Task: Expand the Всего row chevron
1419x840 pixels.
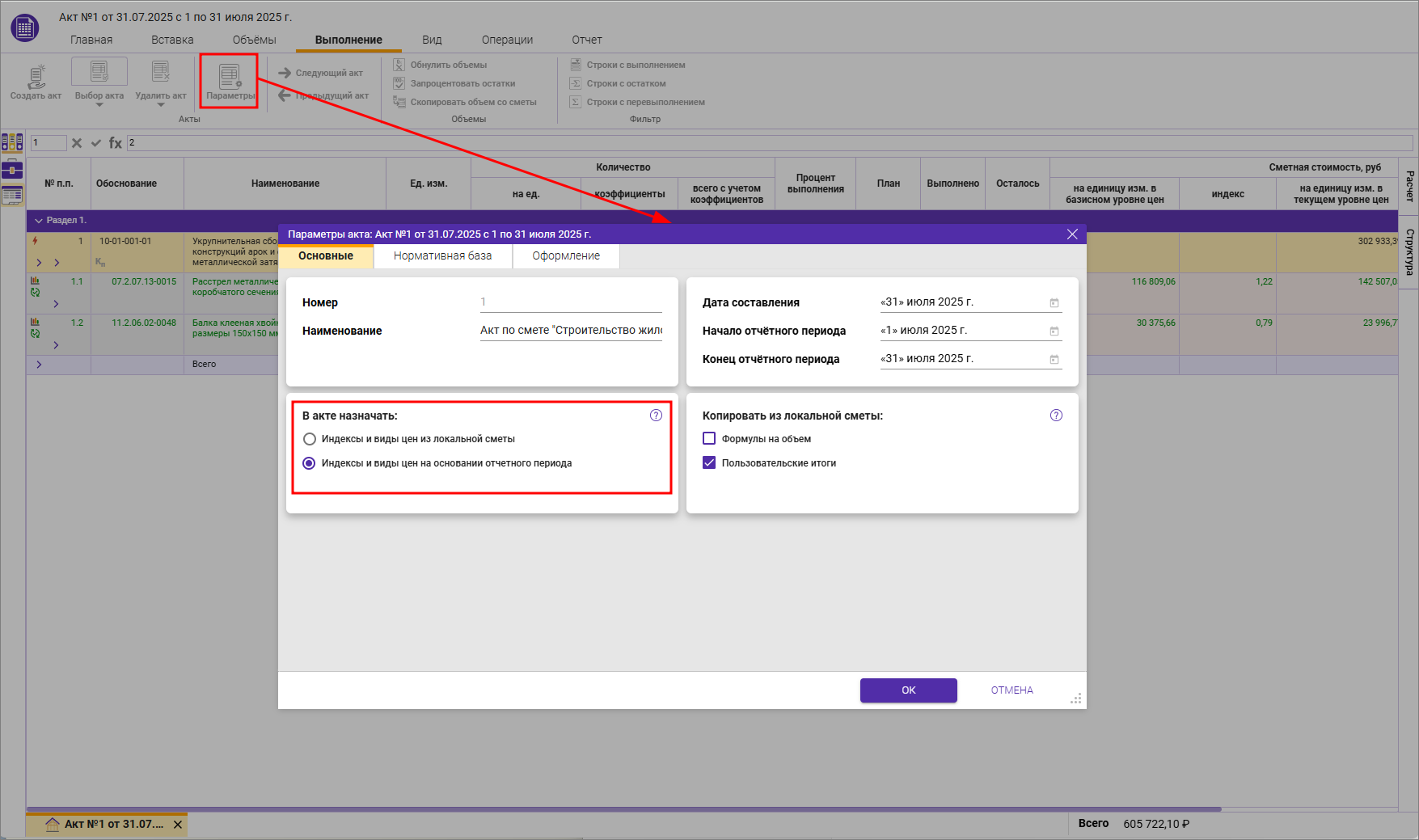Action: pyautogui.click(x=39, y=365)
